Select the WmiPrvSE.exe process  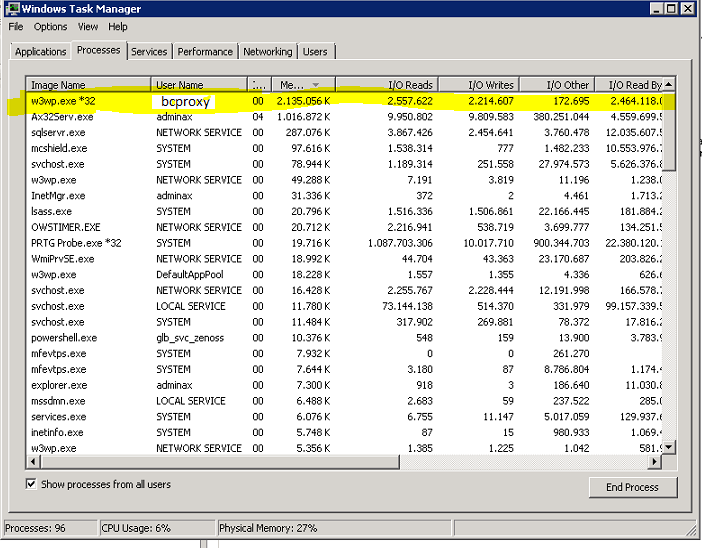click(344, 259)
